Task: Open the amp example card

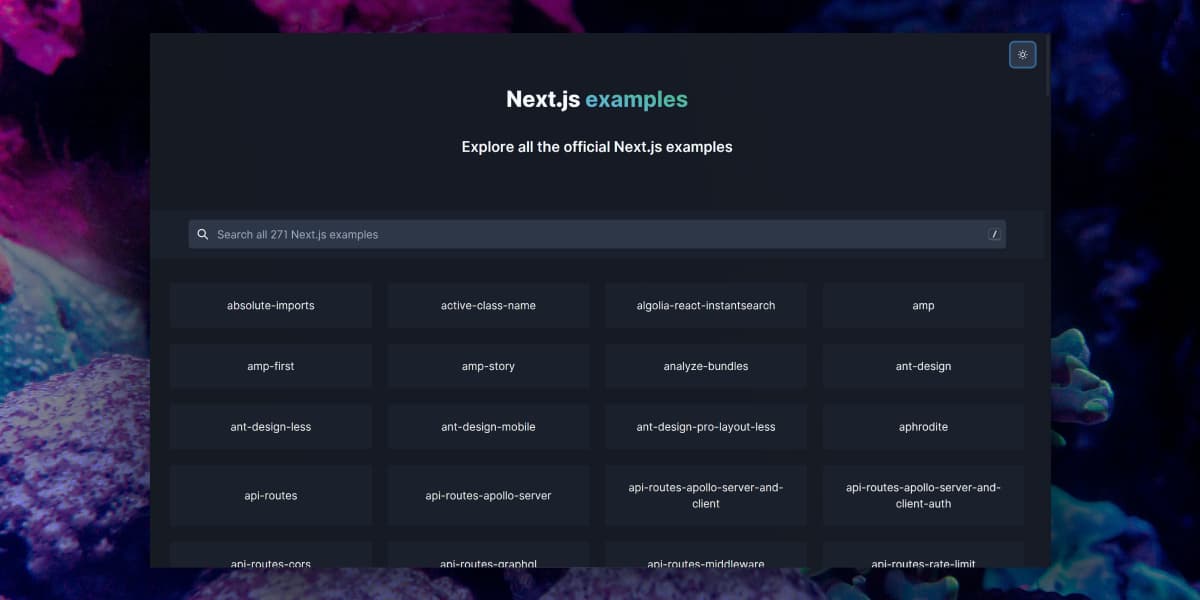Action: [923, 305]
